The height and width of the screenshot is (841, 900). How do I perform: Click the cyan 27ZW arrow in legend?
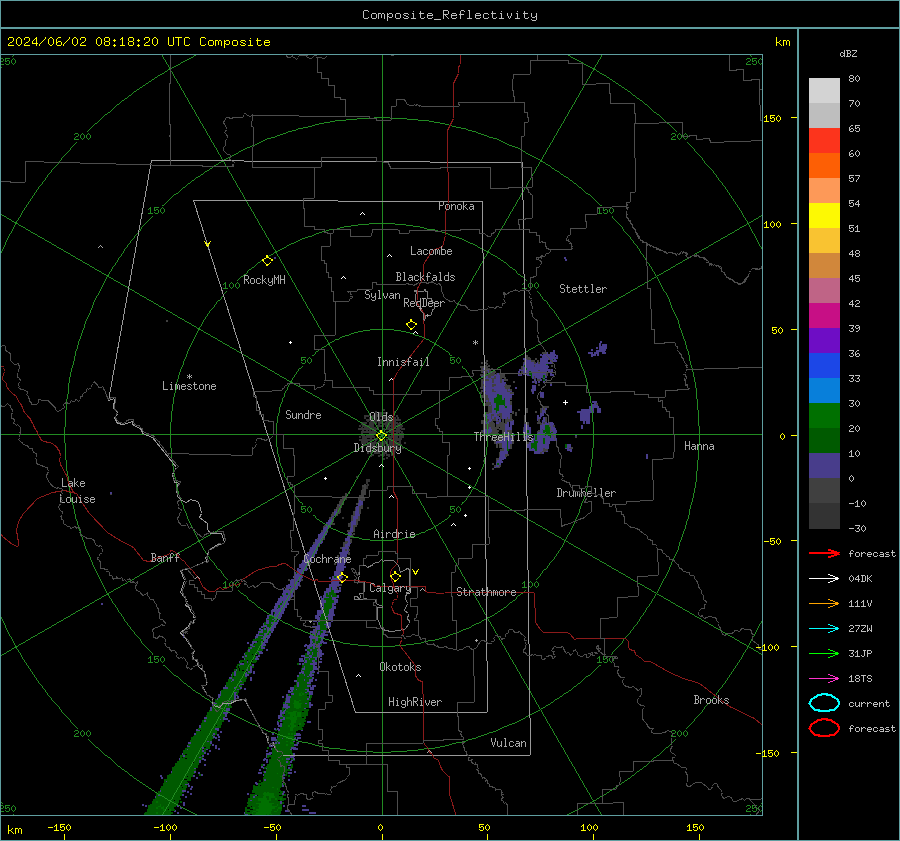click(x=824, y=629)
